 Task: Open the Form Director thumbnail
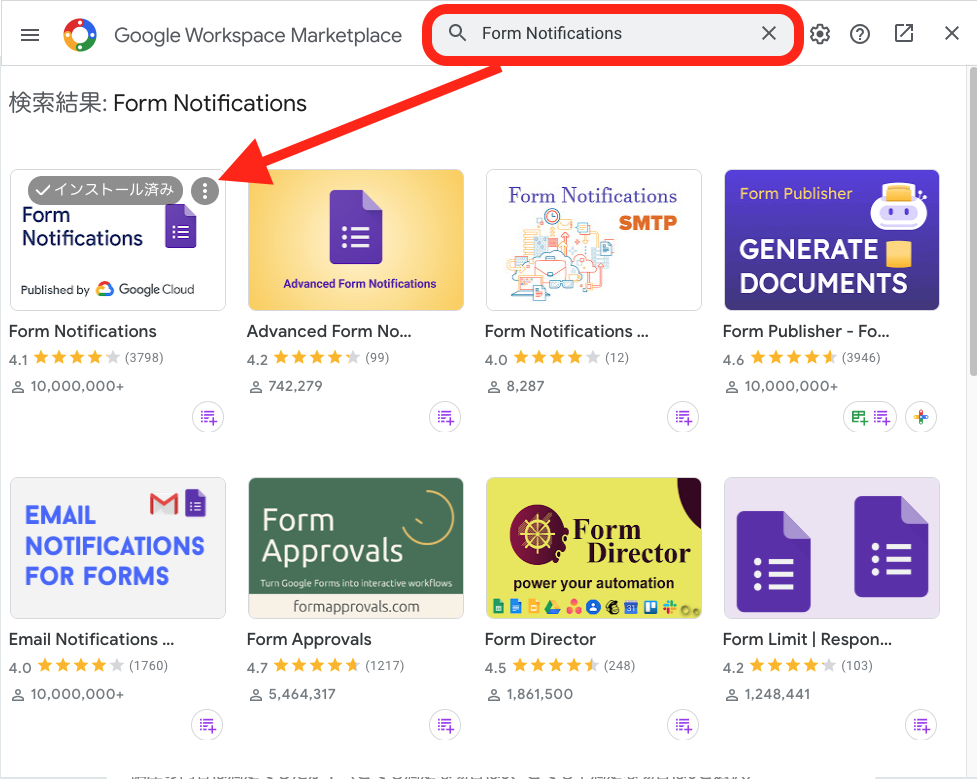[x=594, y=548]
